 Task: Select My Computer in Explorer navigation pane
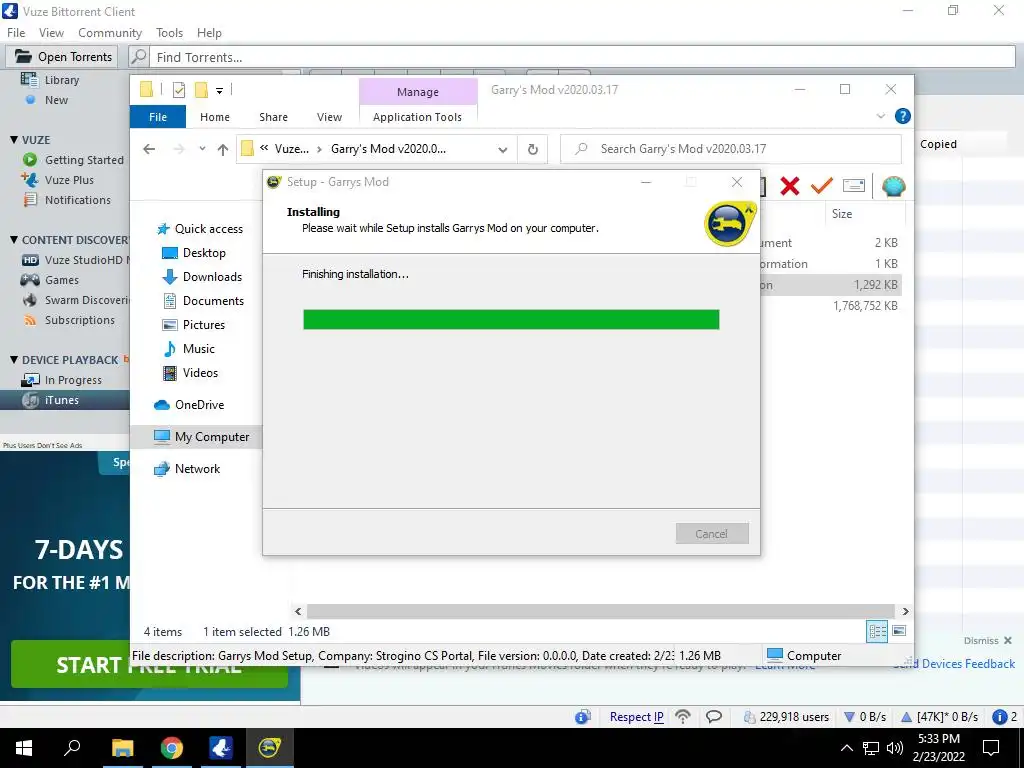coord(202,437)
